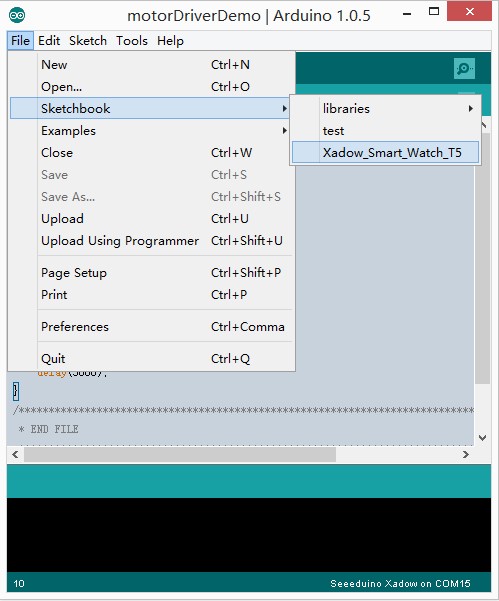
Task: Select Upload Using Programmer
Action: click(x=152, y=241)
